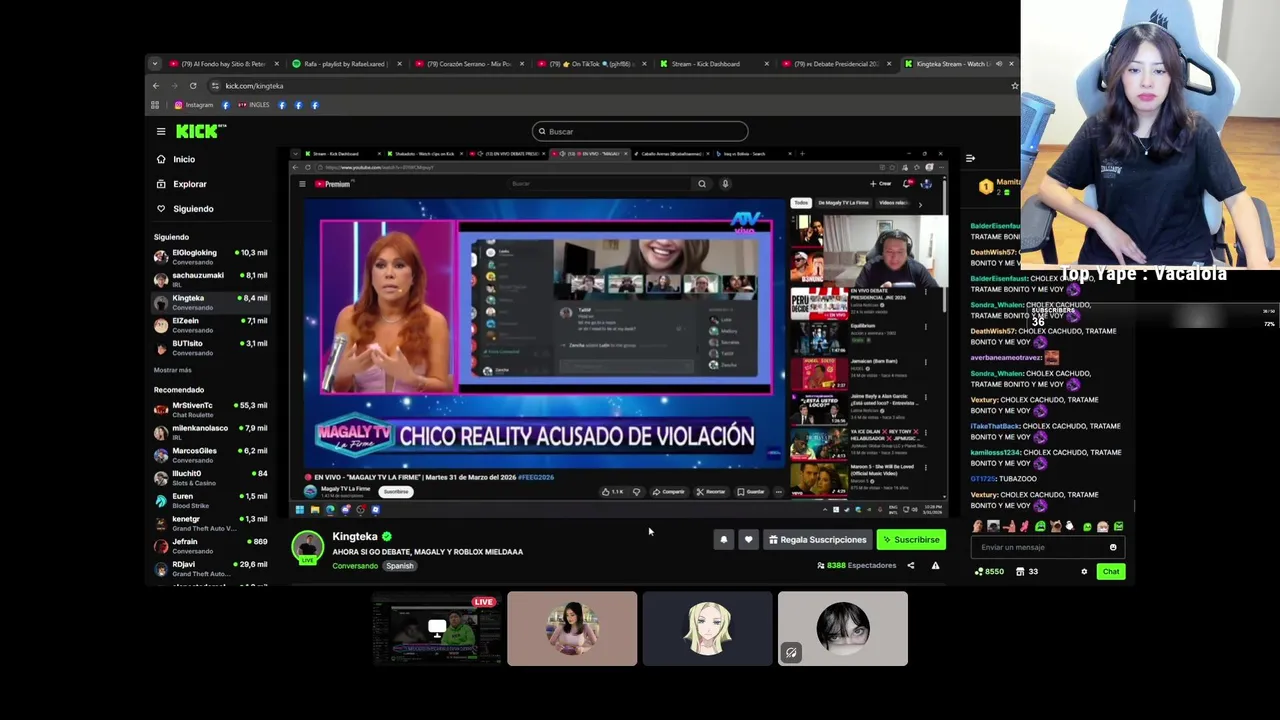
Task: Click the report warning triangle icon
Action: coord(935,566)
